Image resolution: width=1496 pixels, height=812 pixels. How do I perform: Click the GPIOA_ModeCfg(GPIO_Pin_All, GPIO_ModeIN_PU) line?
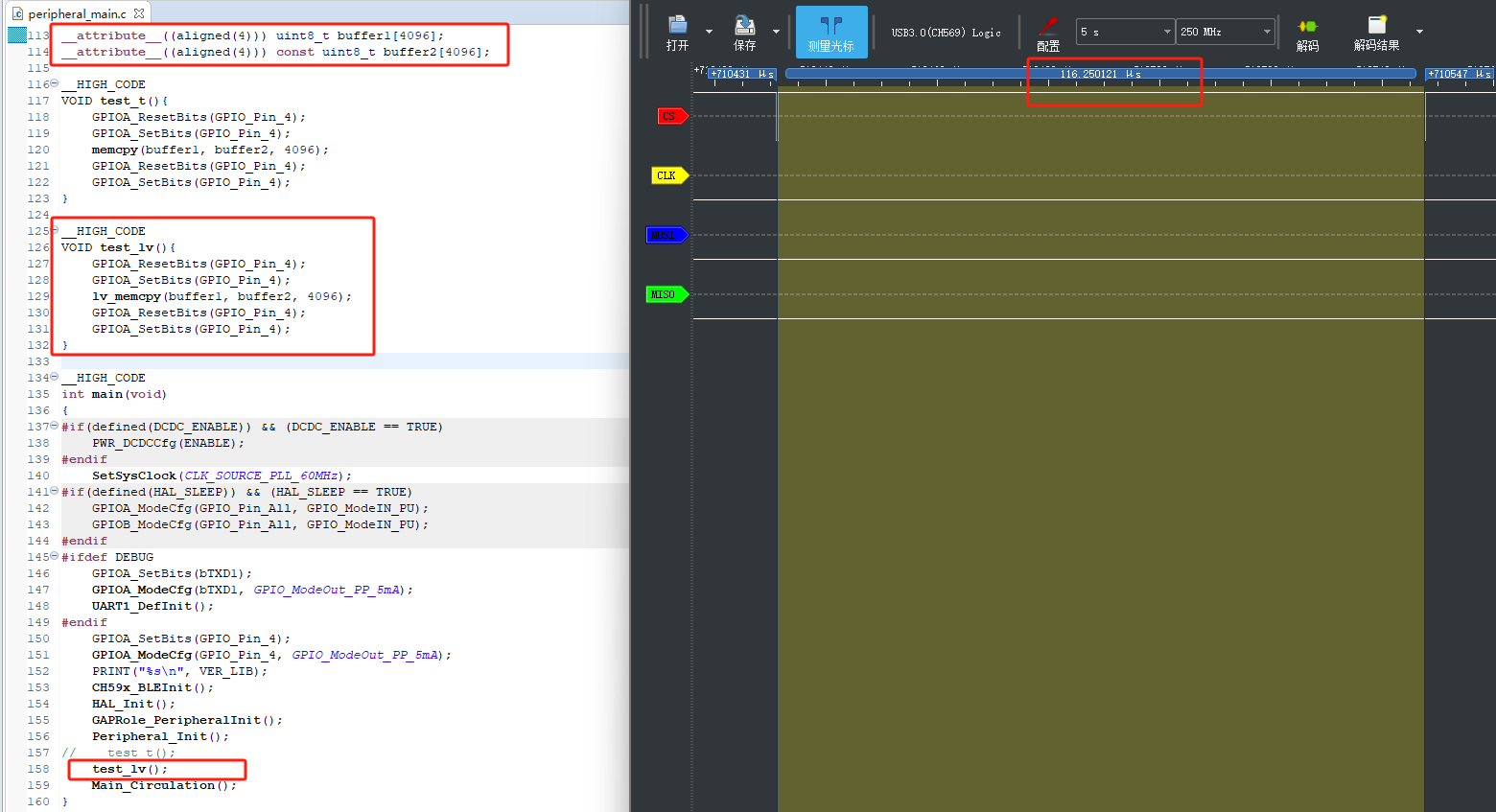[x=260, y=508]
